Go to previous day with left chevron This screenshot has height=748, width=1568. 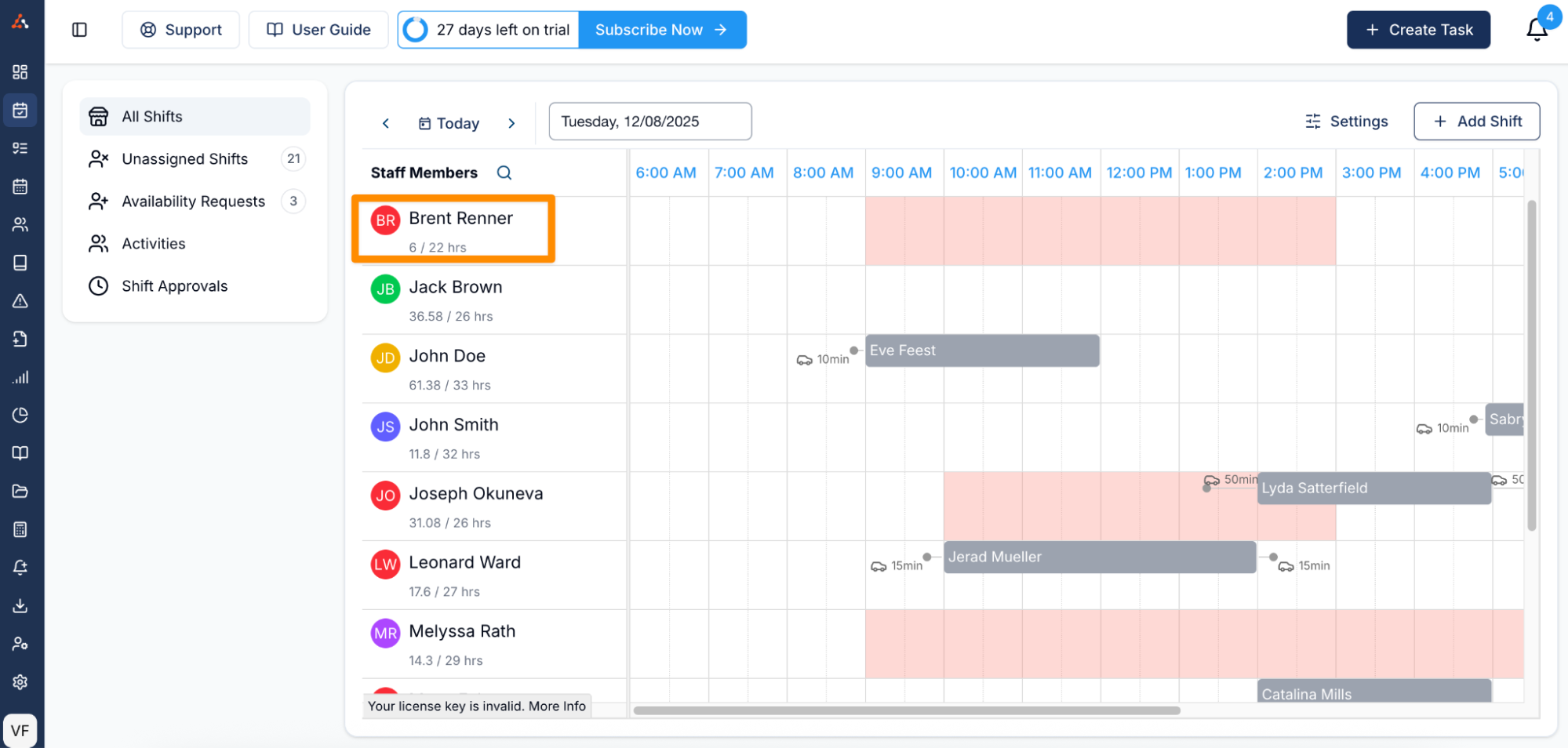pos(386,123)
